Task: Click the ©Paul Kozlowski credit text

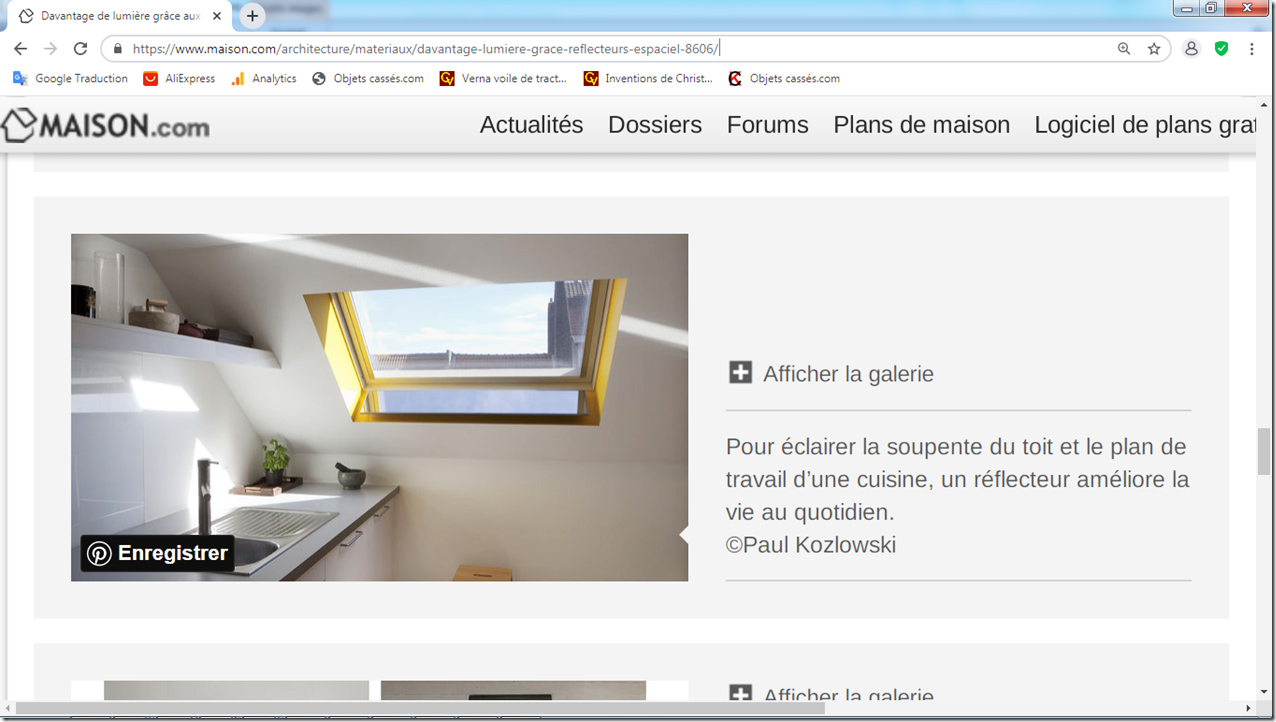Action: (x=811, y=545)
